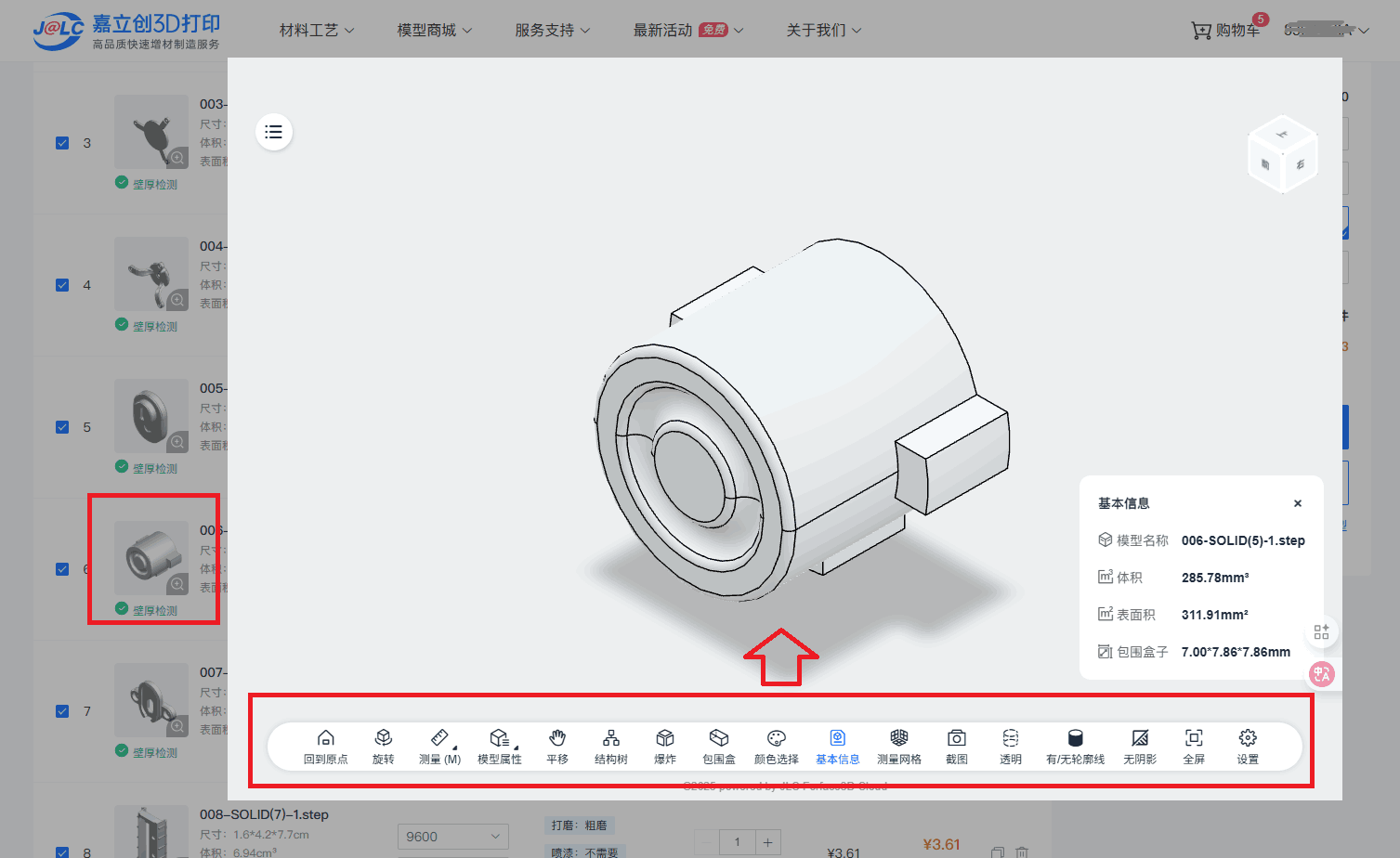The image size is (1400, 858).
Task: Expand the 模型商城 menu
Action: click(435, 30)
